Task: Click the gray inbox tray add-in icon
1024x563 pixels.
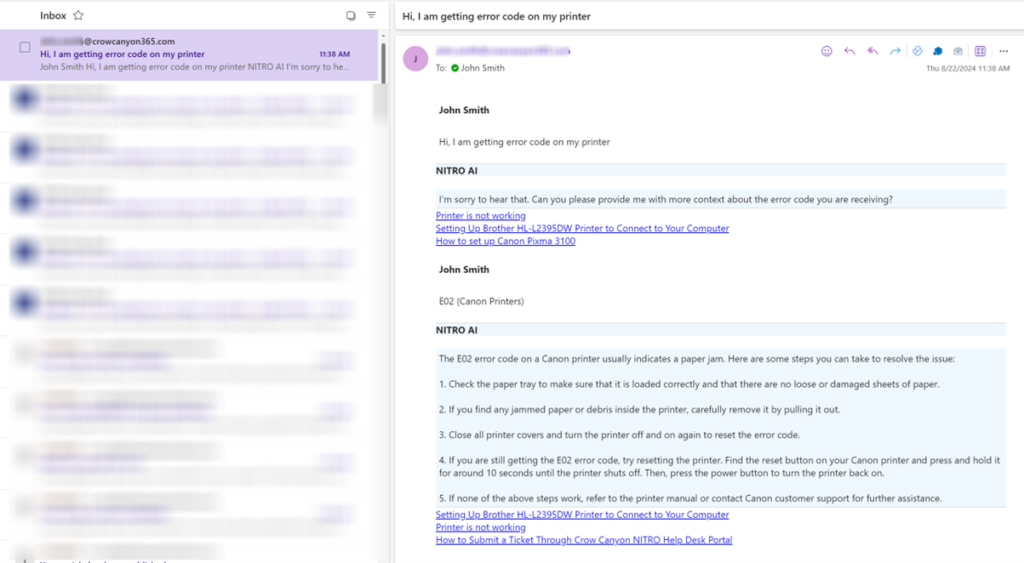Action: coord(958,51)
